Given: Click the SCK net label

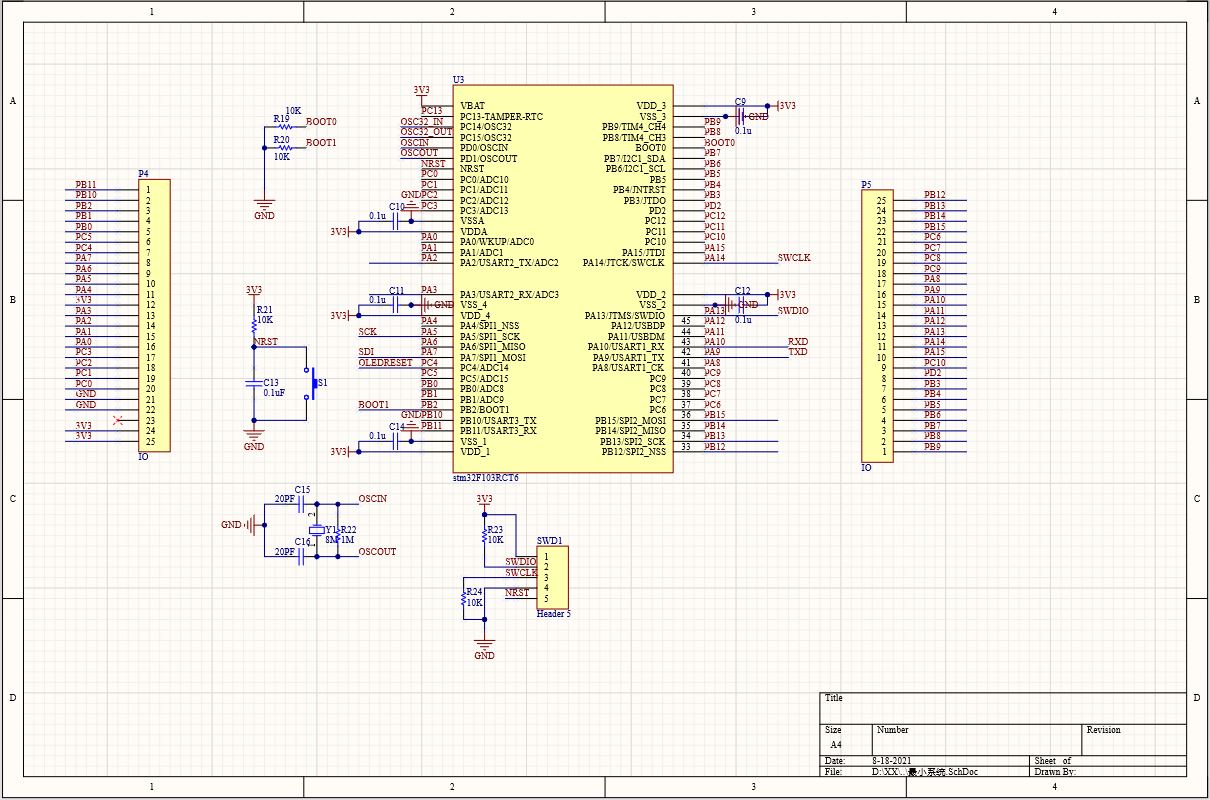Looking at the screenshot, I should click(368, 332).
